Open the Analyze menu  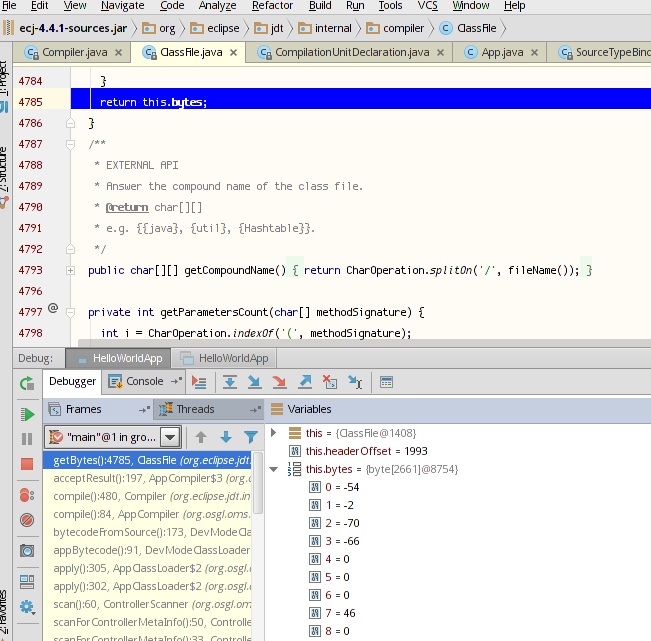click(217, 5)
